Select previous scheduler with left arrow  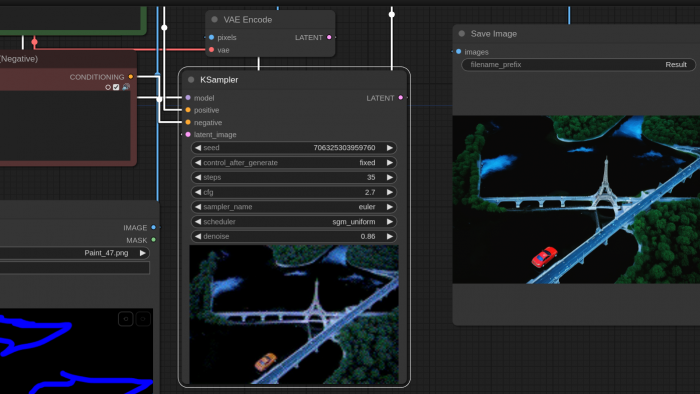coord(198,222)
